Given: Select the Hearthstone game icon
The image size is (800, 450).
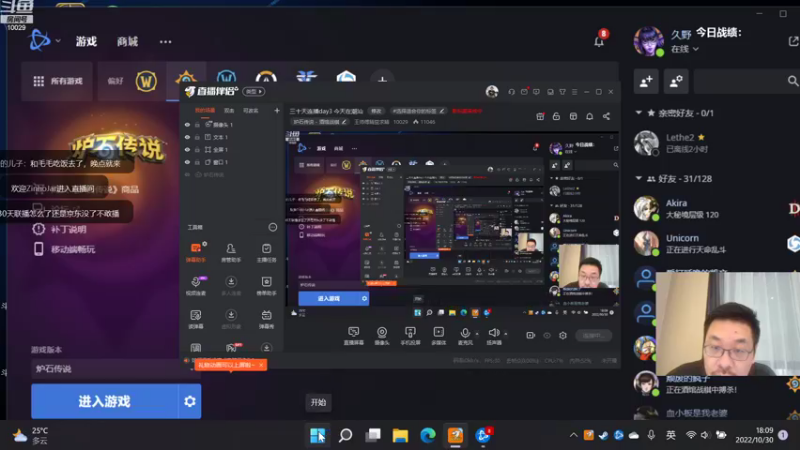Looking at the screenshot, I should (186, 79).
